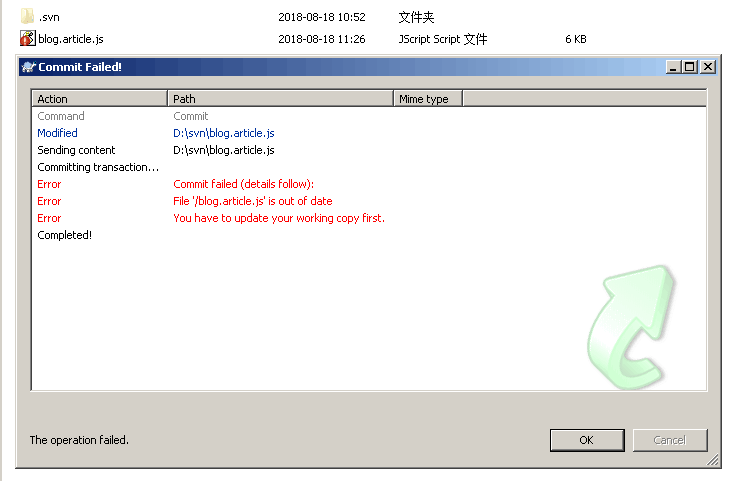This screenshot has height=481, width=732.
Task: Click the Mime type column header
Action: coord(428,99)
